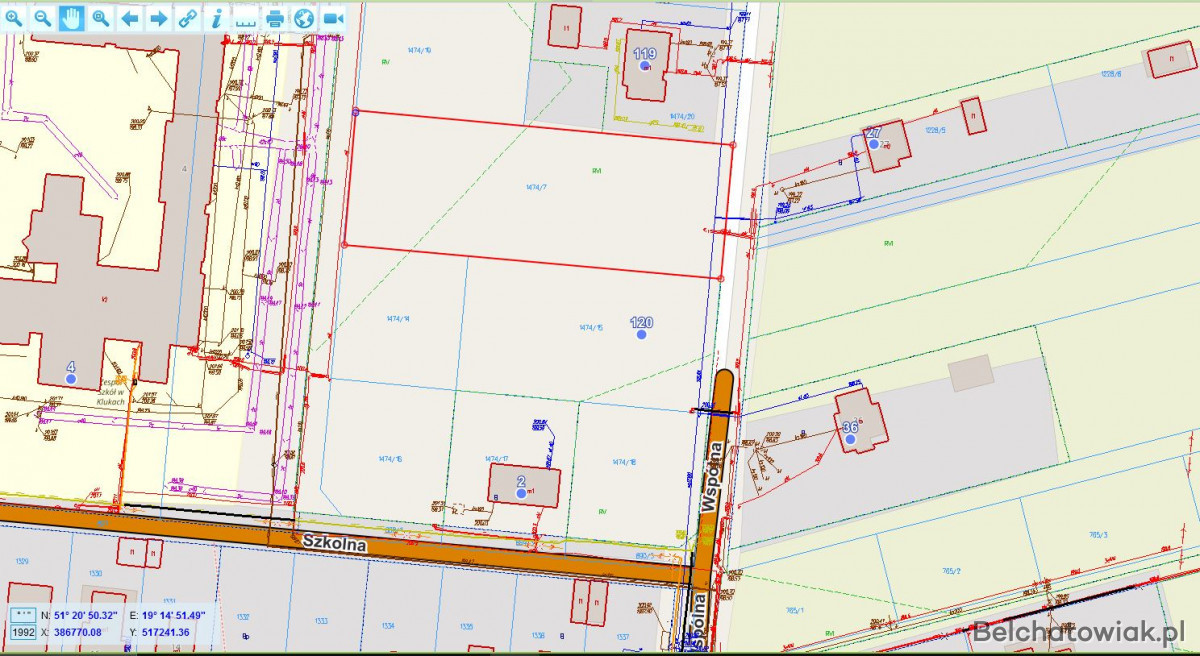Viewport: 1200px width, 656px height.
Task: Open the globe map layers icon
Action: 304,18
